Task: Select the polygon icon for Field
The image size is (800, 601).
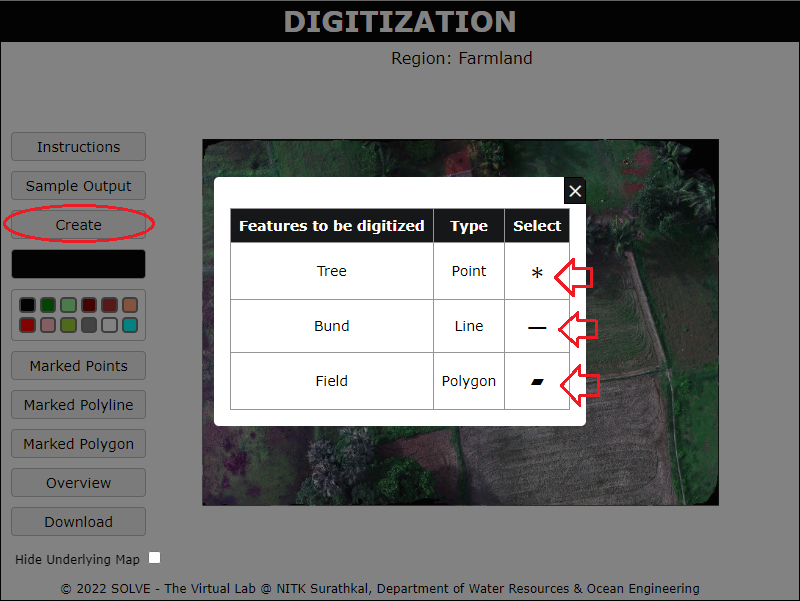Action: tap(537, 382)
